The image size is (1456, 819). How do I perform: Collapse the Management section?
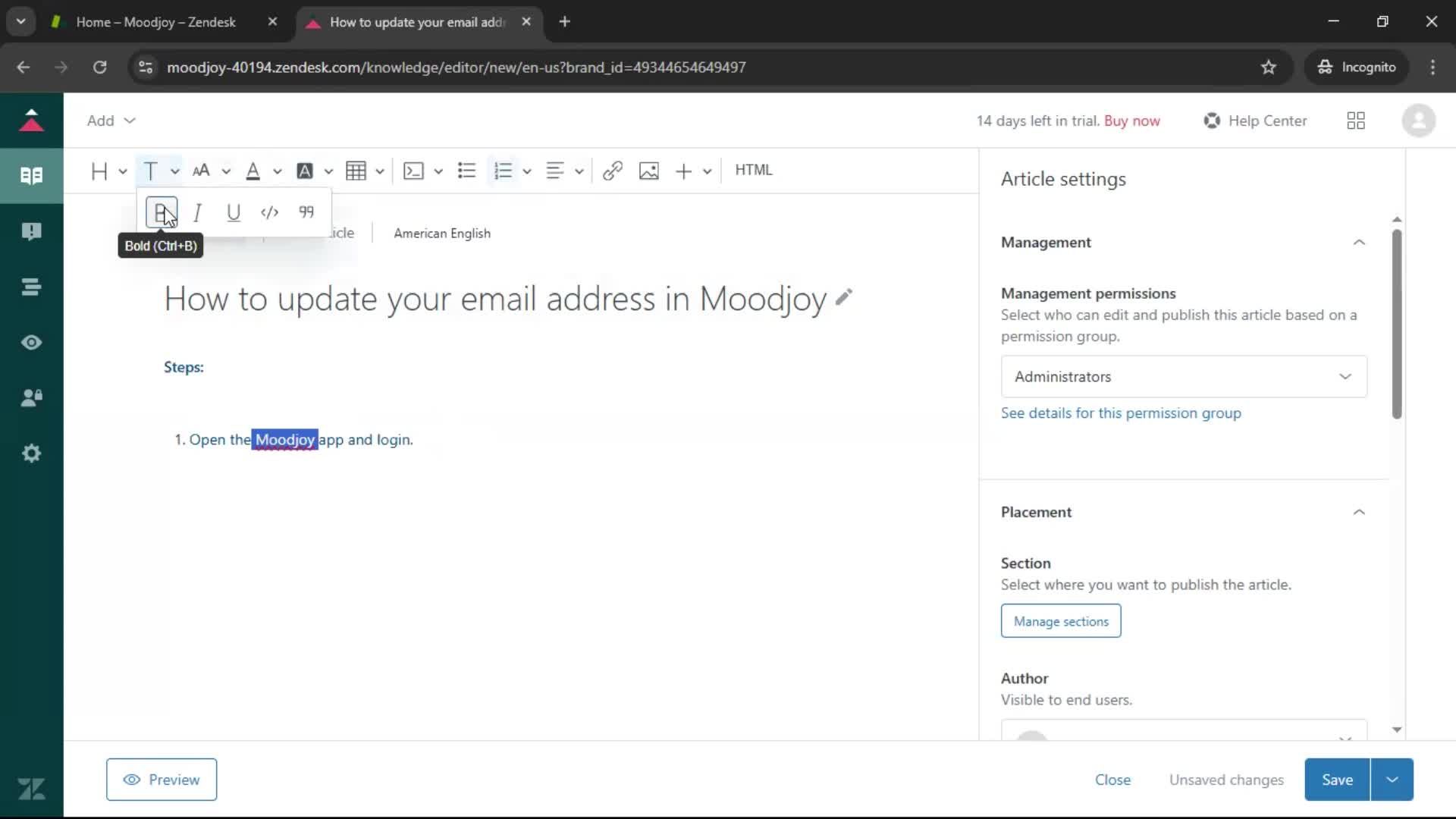pos(1359,243)
